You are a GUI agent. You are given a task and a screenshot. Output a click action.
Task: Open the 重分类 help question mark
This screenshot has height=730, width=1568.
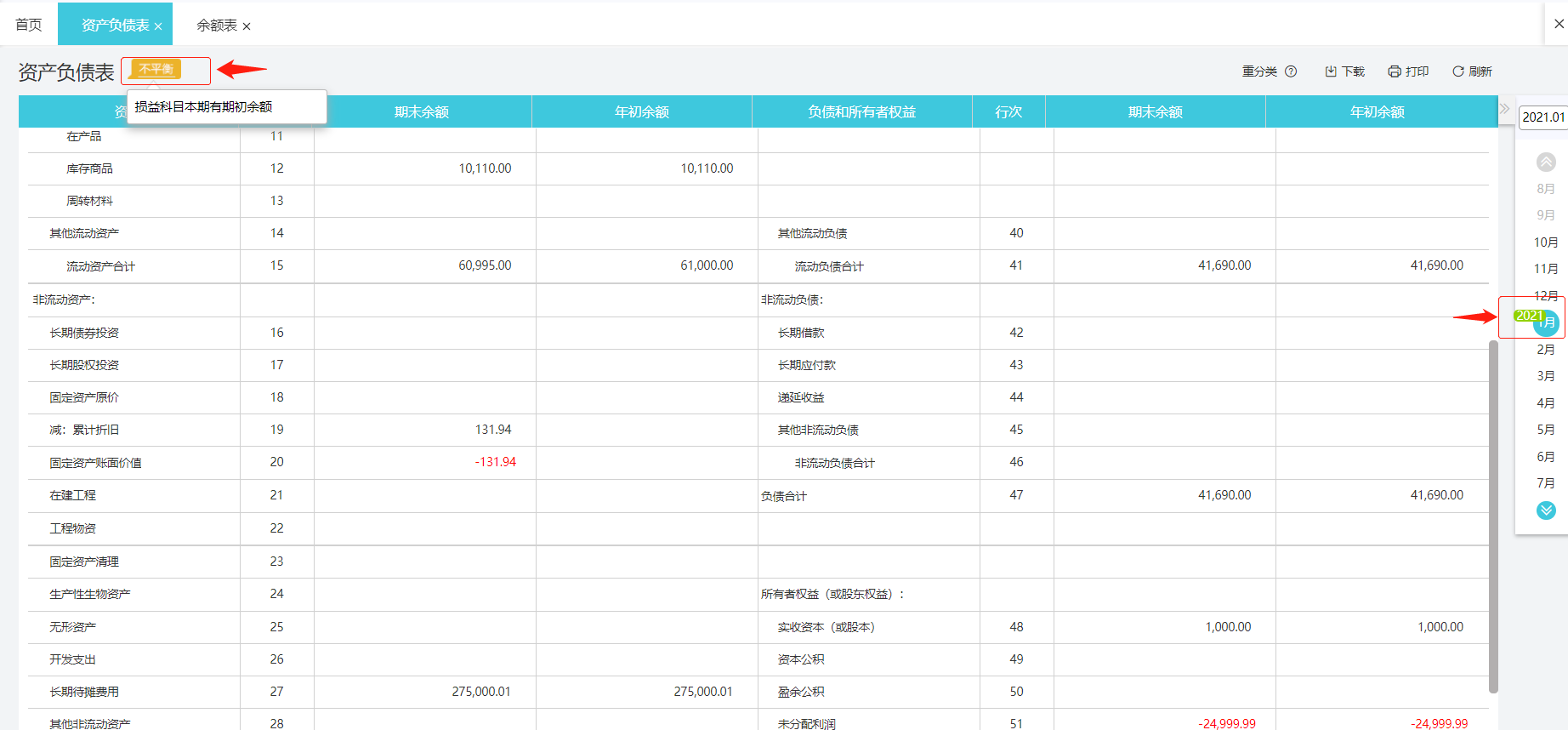(x=1291, y=71)
